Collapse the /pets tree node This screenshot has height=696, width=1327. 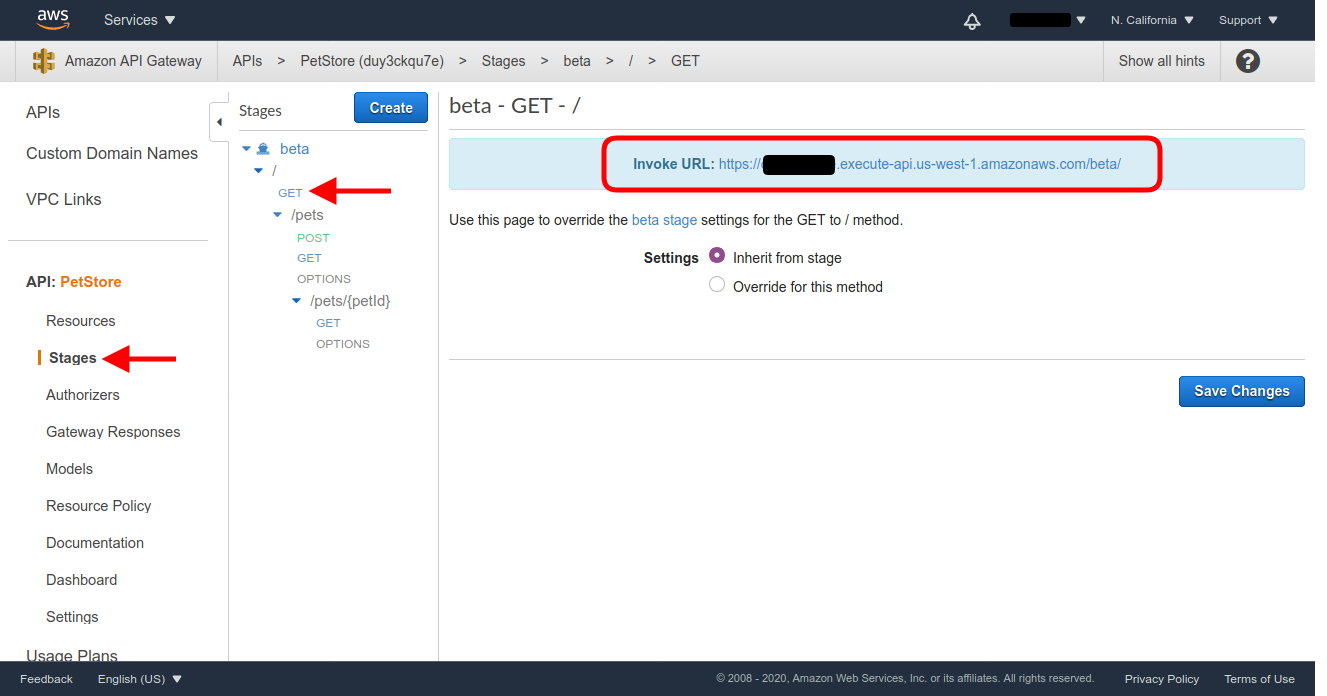[x=278, y=215]
